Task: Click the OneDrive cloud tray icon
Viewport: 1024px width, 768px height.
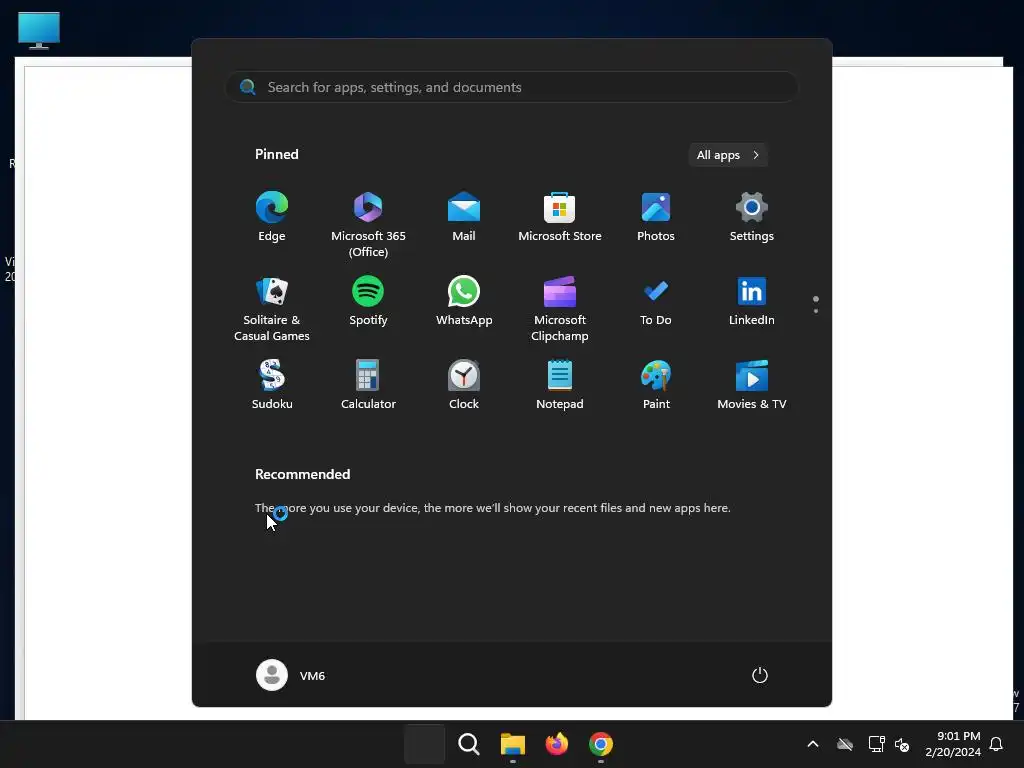Action: click(x=845, y=744)
